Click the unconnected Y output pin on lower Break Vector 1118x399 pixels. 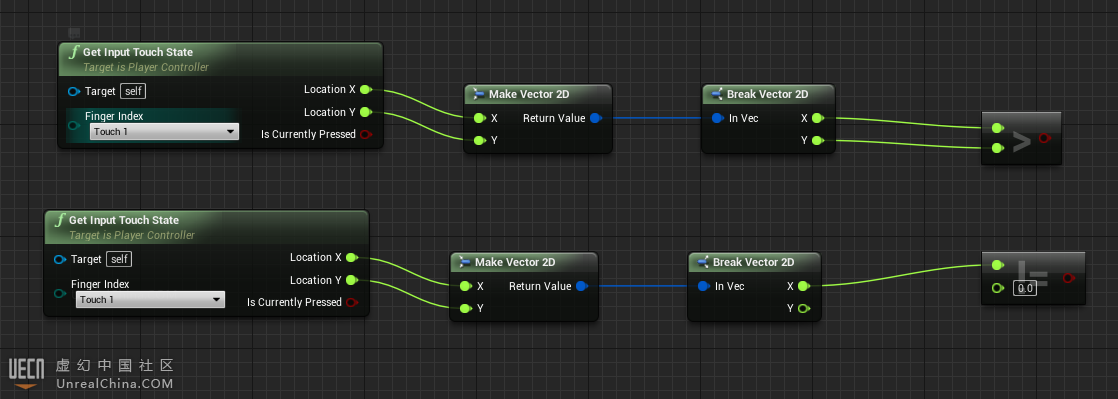pyautogui.click(x=804, y=309)
